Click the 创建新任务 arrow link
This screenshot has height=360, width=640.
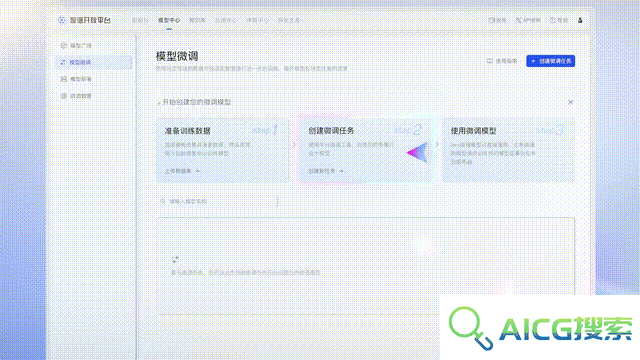point(326,171)
